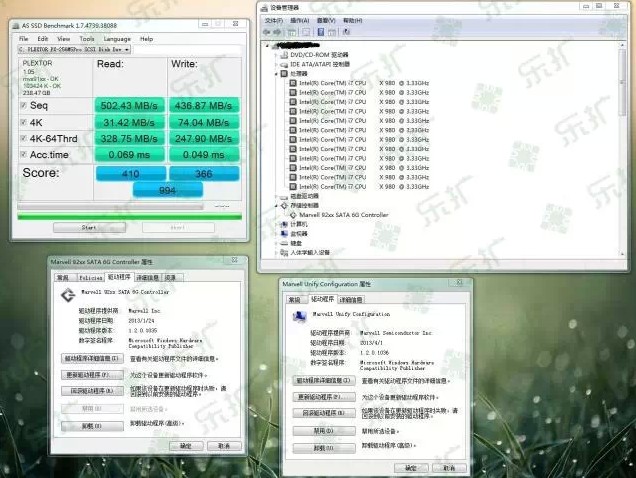Toggle the Seq test checkbox

click(x=24, y=106)
